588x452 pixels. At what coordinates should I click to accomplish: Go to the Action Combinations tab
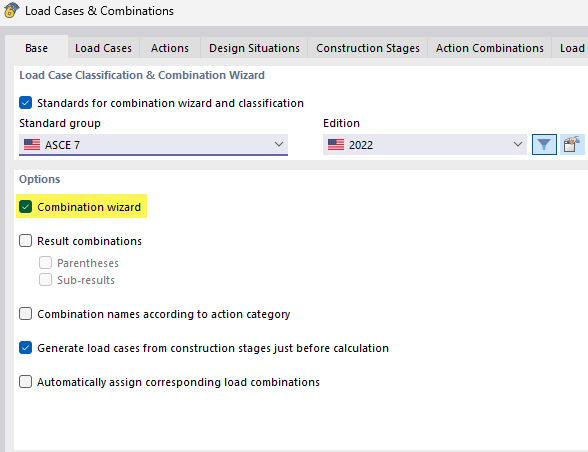click(489, 48)
